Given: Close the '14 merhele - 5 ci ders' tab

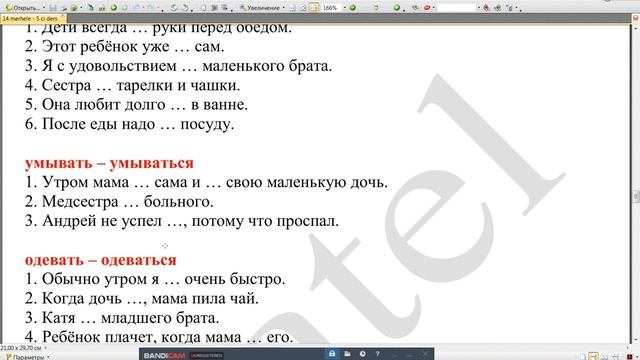Looking at the screenshot, I should [x=63, y=16].
